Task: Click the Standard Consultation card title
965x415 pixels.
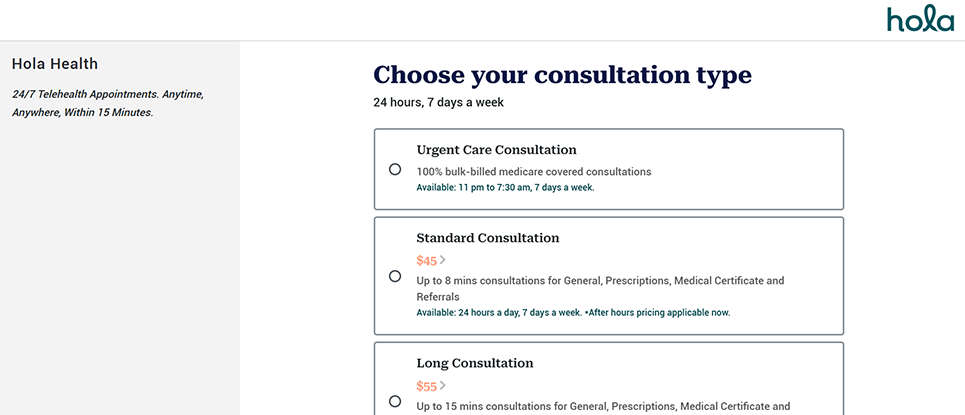Action: (487, 238)
